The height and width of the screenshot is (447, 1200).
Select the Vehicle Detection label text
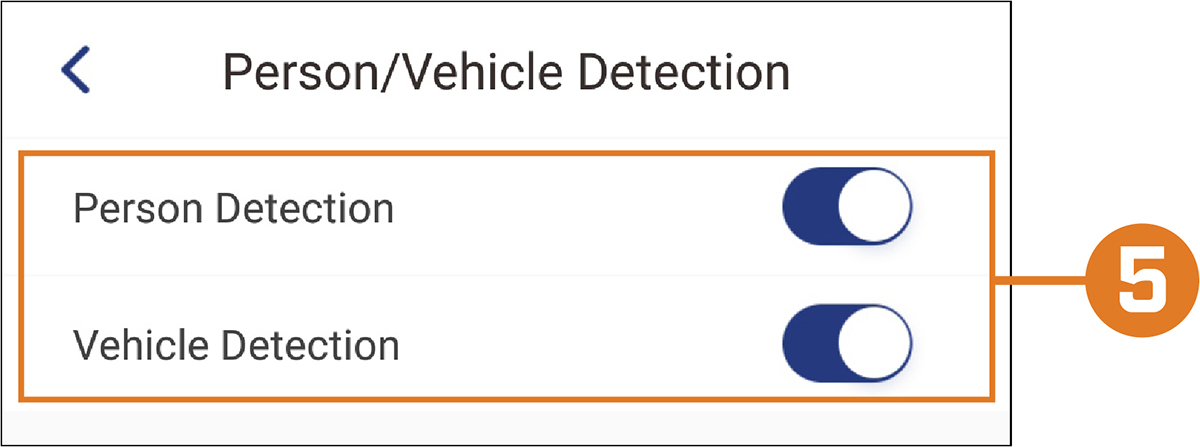(x=237, y=346)
